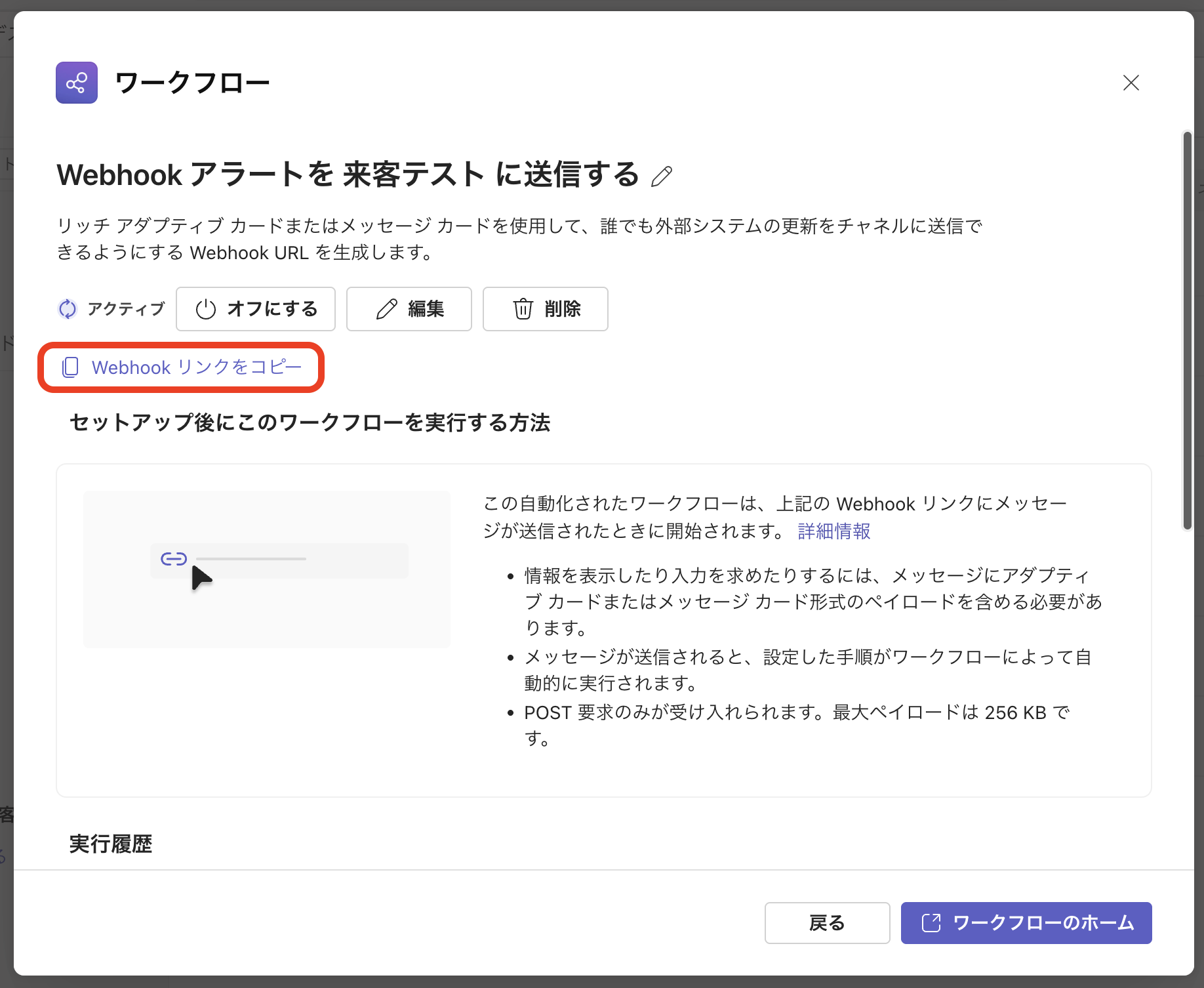The image size is (1204, 988).
Task: Click the 実行履歴 section heading
Action: (x=111, y=844)
